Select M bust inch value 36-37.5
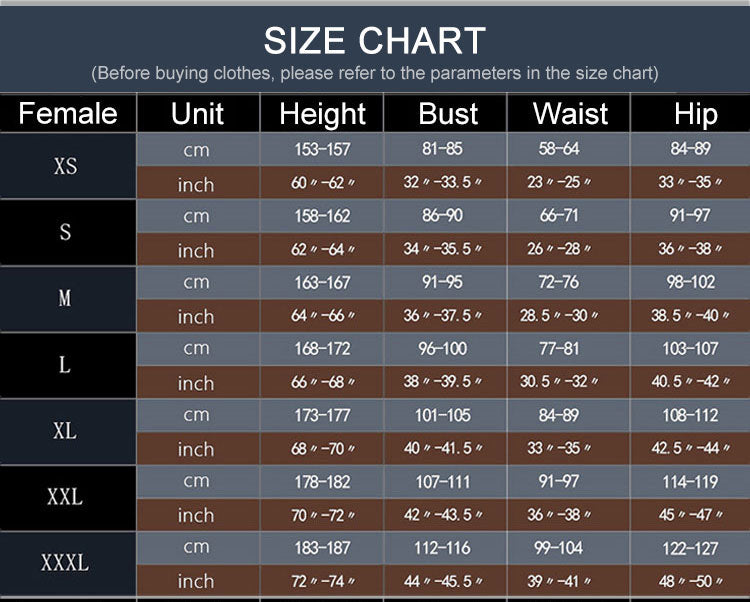Viewport: 750px width, 602px height. point(442,316)
